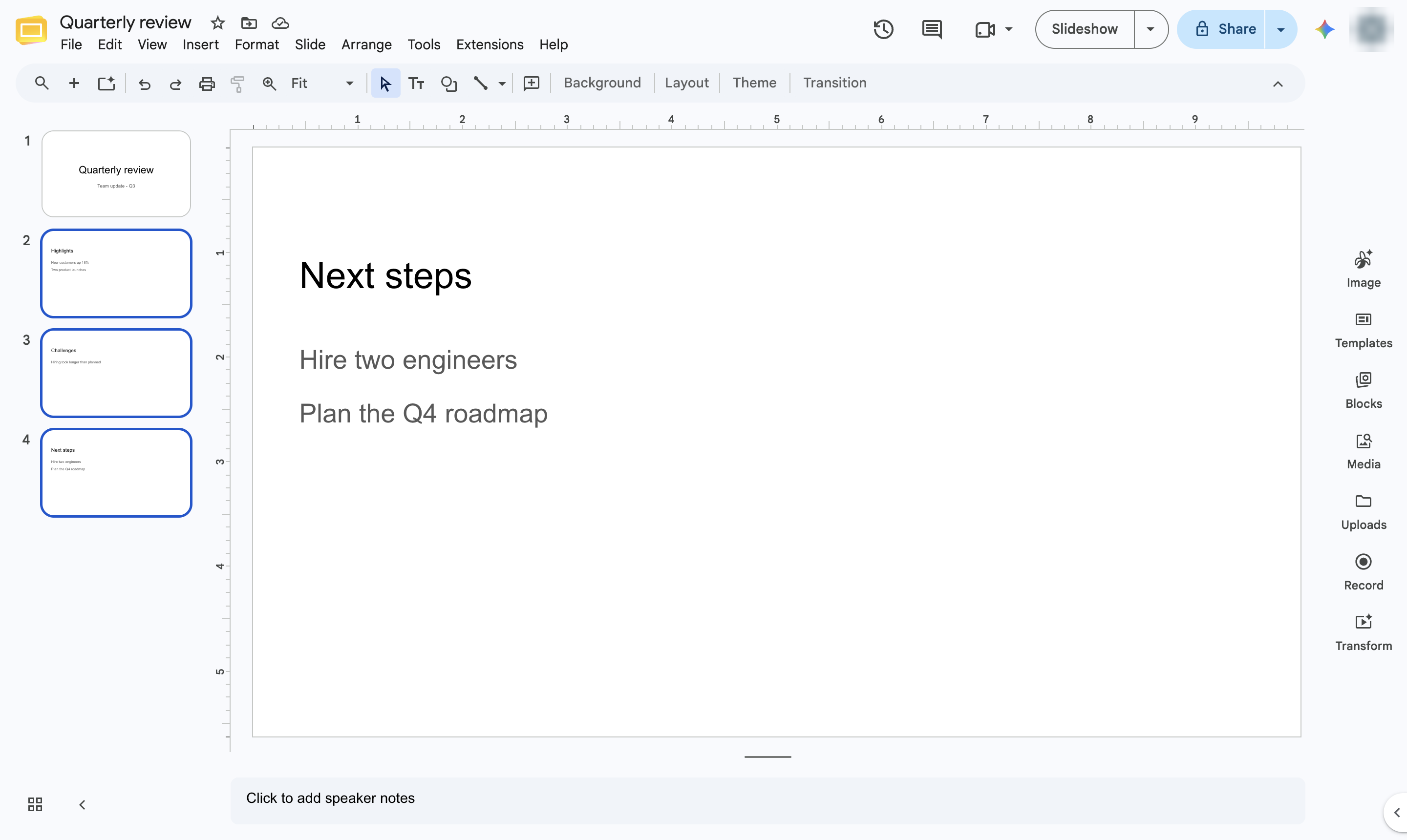The height and width of the screenshot is (840, 1407).
Task: Check the cloud save status icon
Action: (280, 23)
